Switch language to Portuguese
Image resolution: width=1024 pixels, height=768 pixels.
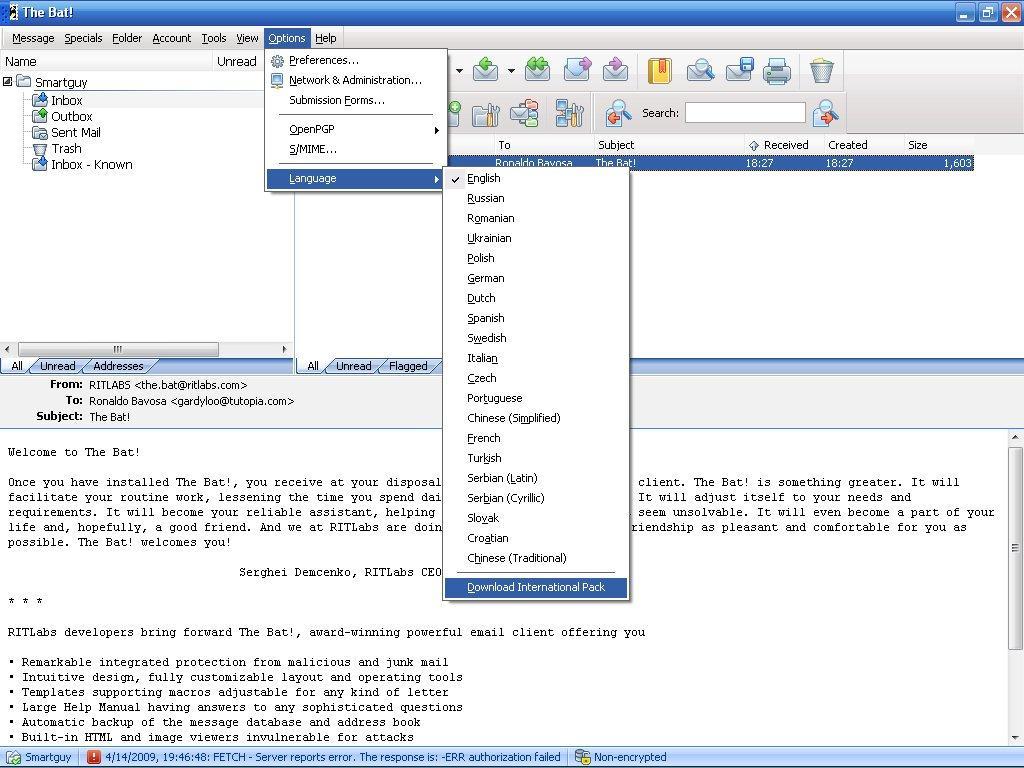(x=536, y=398)
